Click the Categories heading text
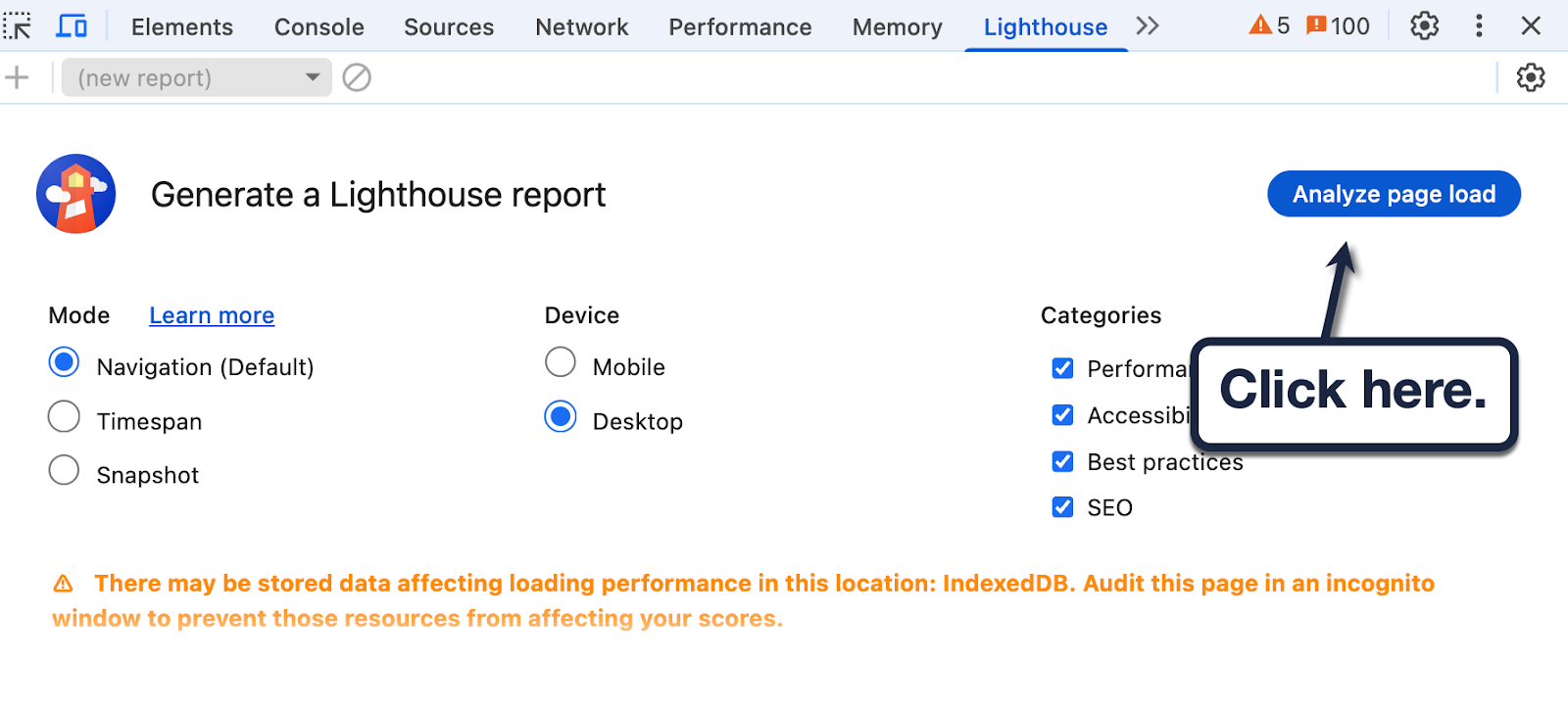Image resolution: width=1568 pixels, height=710 pixels. pos(1101,315)
